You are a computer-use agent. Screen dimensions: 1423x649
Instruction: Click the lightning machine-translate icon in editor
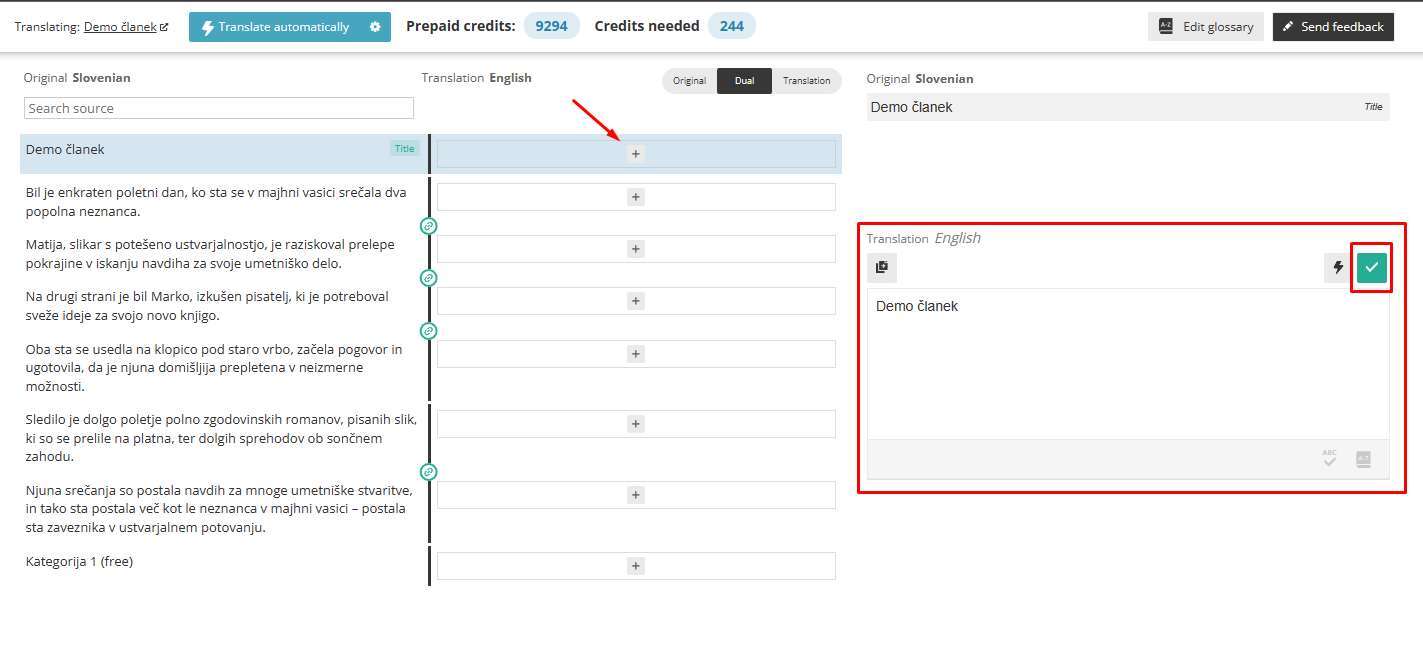1338,267
